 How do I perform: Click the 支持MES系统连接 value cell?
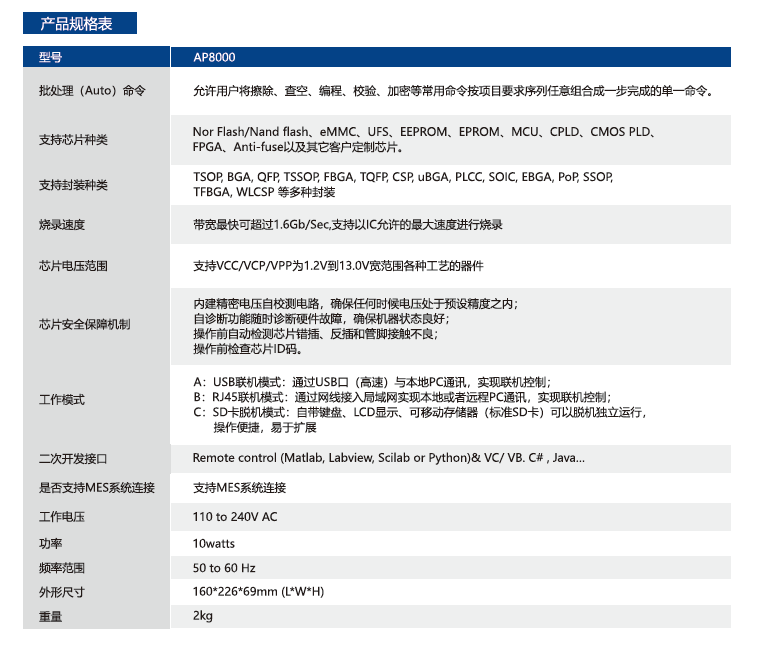tap(239, 488)
